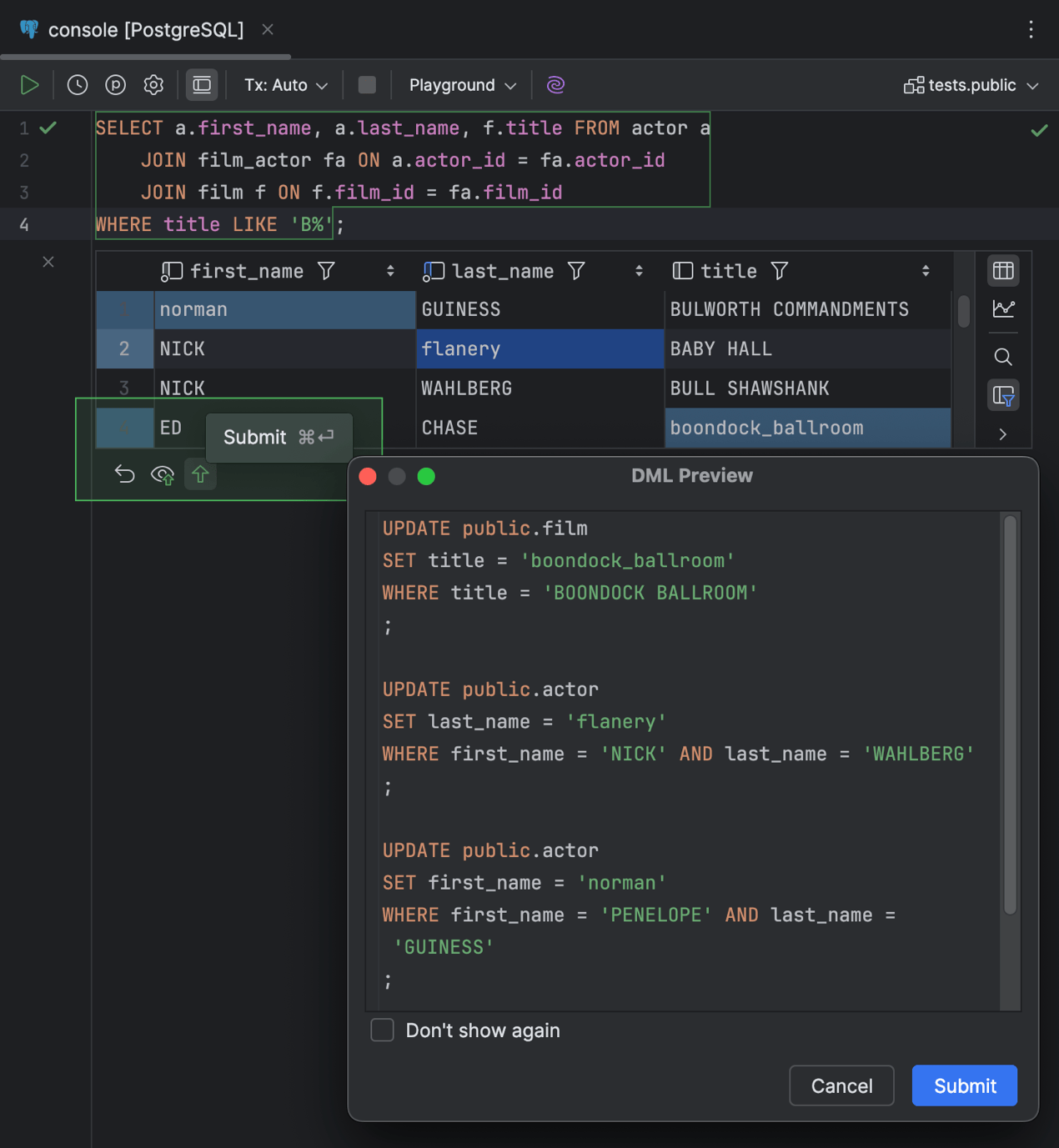Filter the first_name column
This screenshot has height=1148, width=1059.
tap(327, 271)
